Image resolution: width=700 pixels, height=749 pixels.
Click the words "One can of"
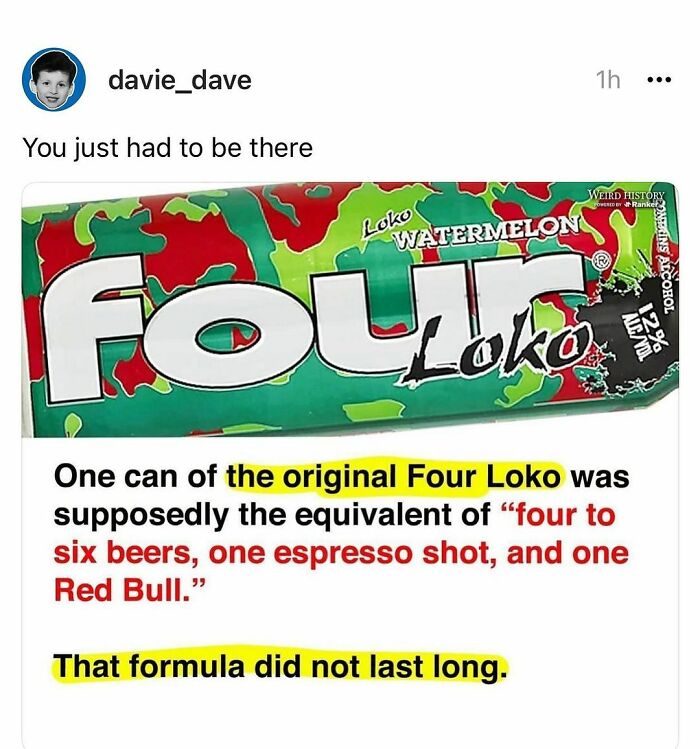point(136,477)
